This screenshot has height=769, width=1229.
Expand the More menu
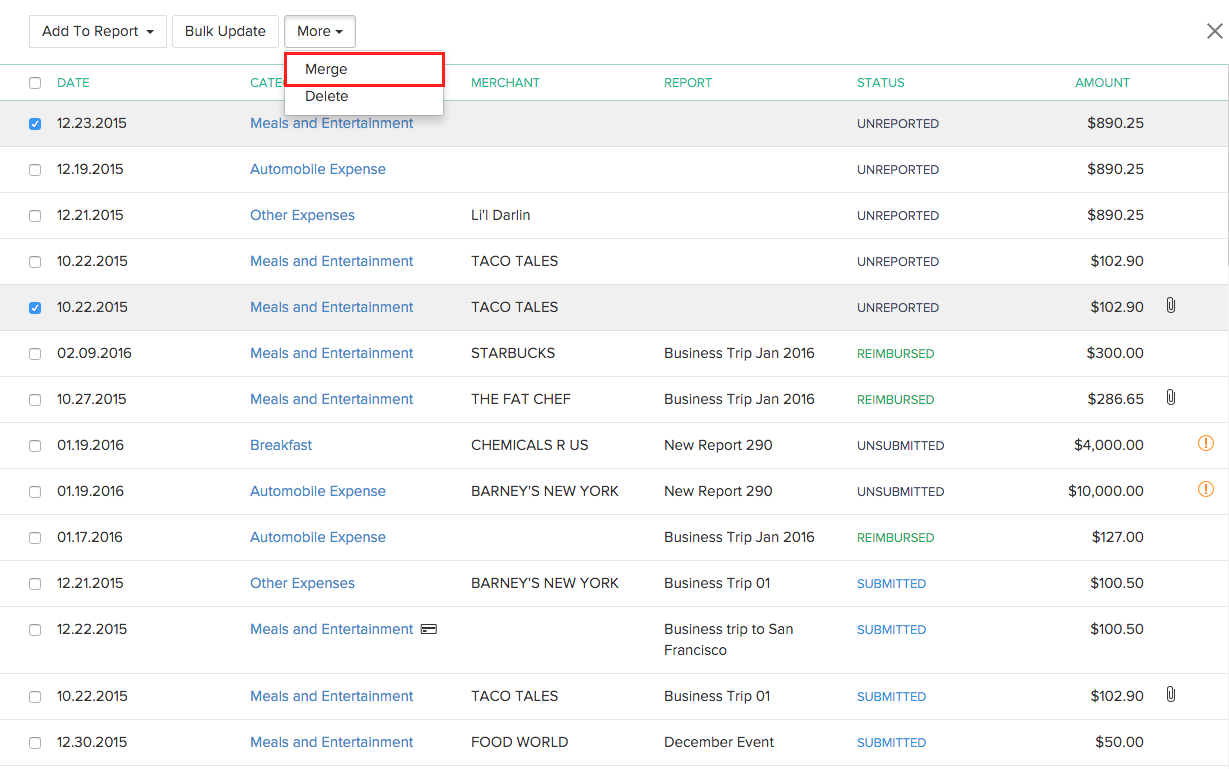319,31
